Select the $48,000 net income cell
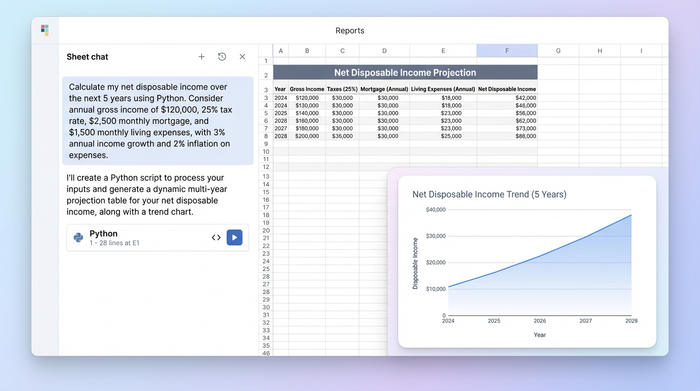Viewport: 700px width, 391px height. coord(507,105)
